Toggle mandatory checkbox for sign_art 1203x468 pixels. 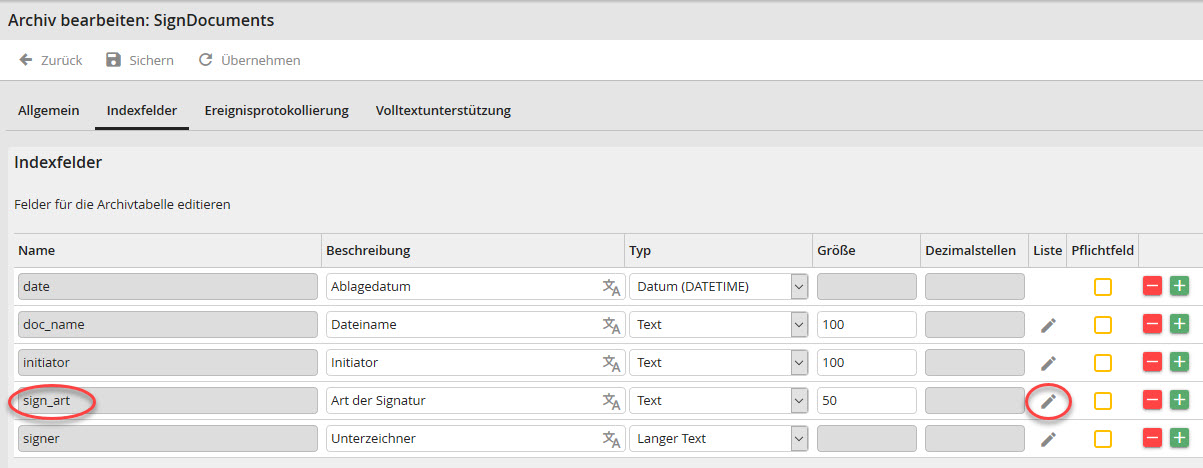point(1103,401)
